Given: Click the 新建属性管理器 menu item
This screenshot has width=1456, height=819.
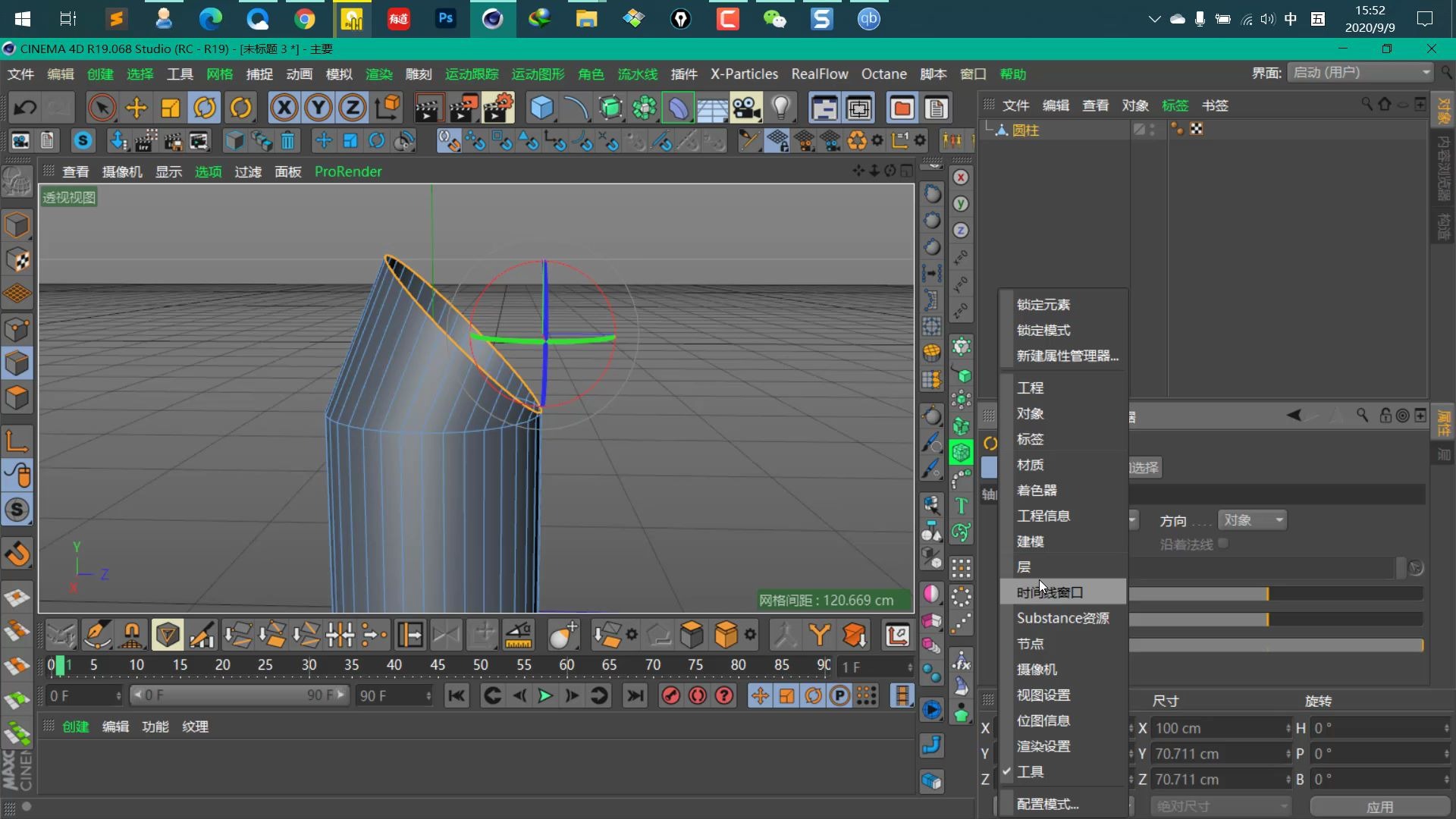Looking at the screenshot, I should pyautogui.click(x=1066, y=355).
